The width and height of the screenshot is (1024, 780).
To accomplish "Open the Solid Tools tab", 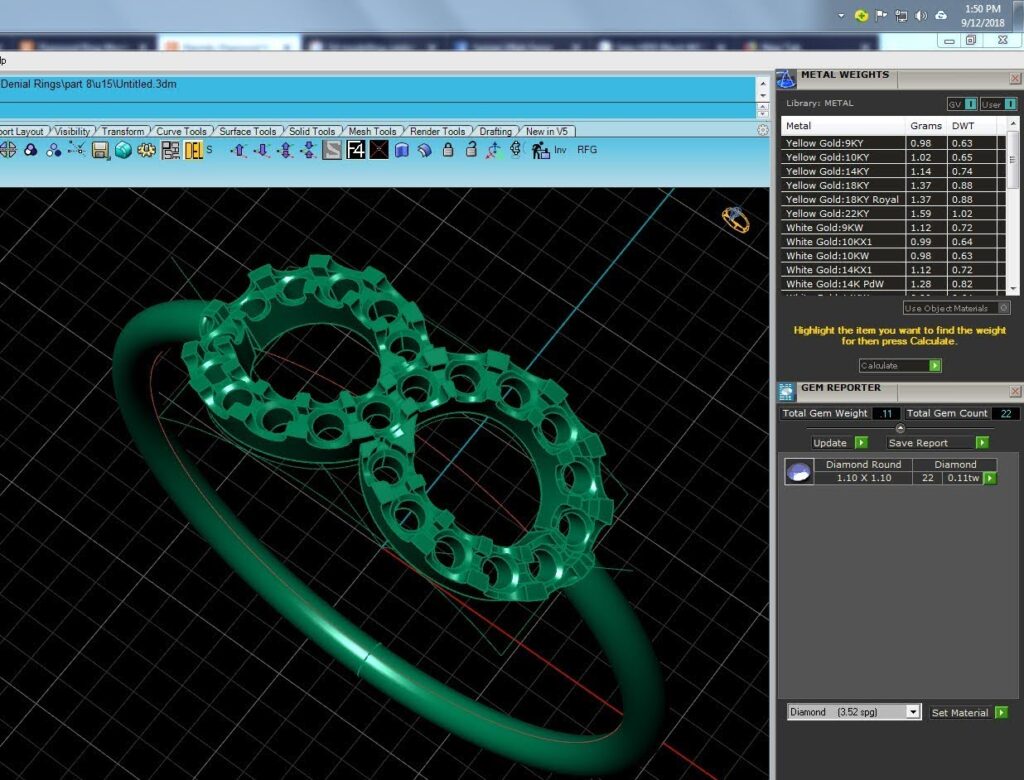I will click(x=312, y=131).
